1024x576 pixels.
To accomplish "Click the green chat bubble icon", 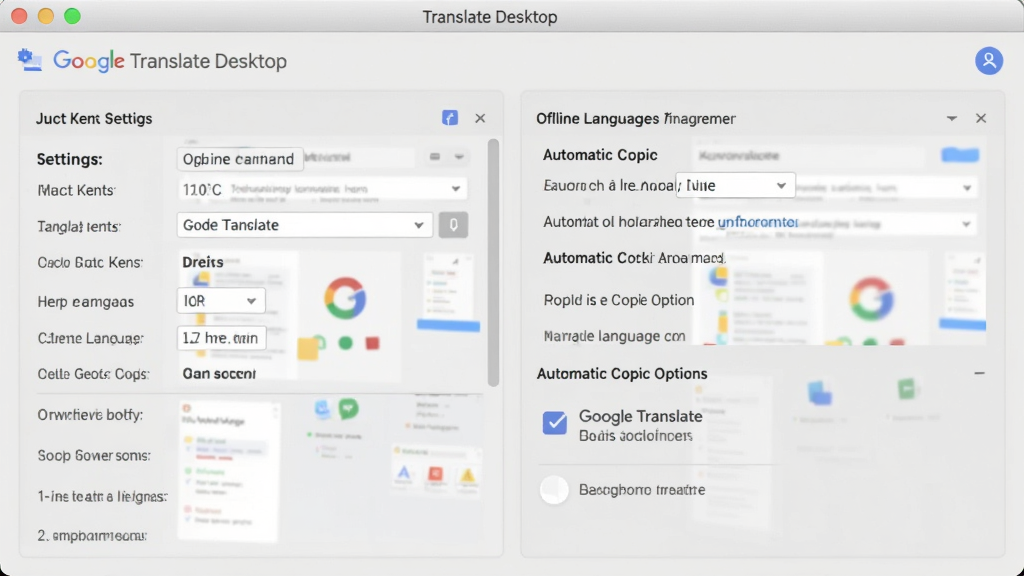I will coord(349,409).
